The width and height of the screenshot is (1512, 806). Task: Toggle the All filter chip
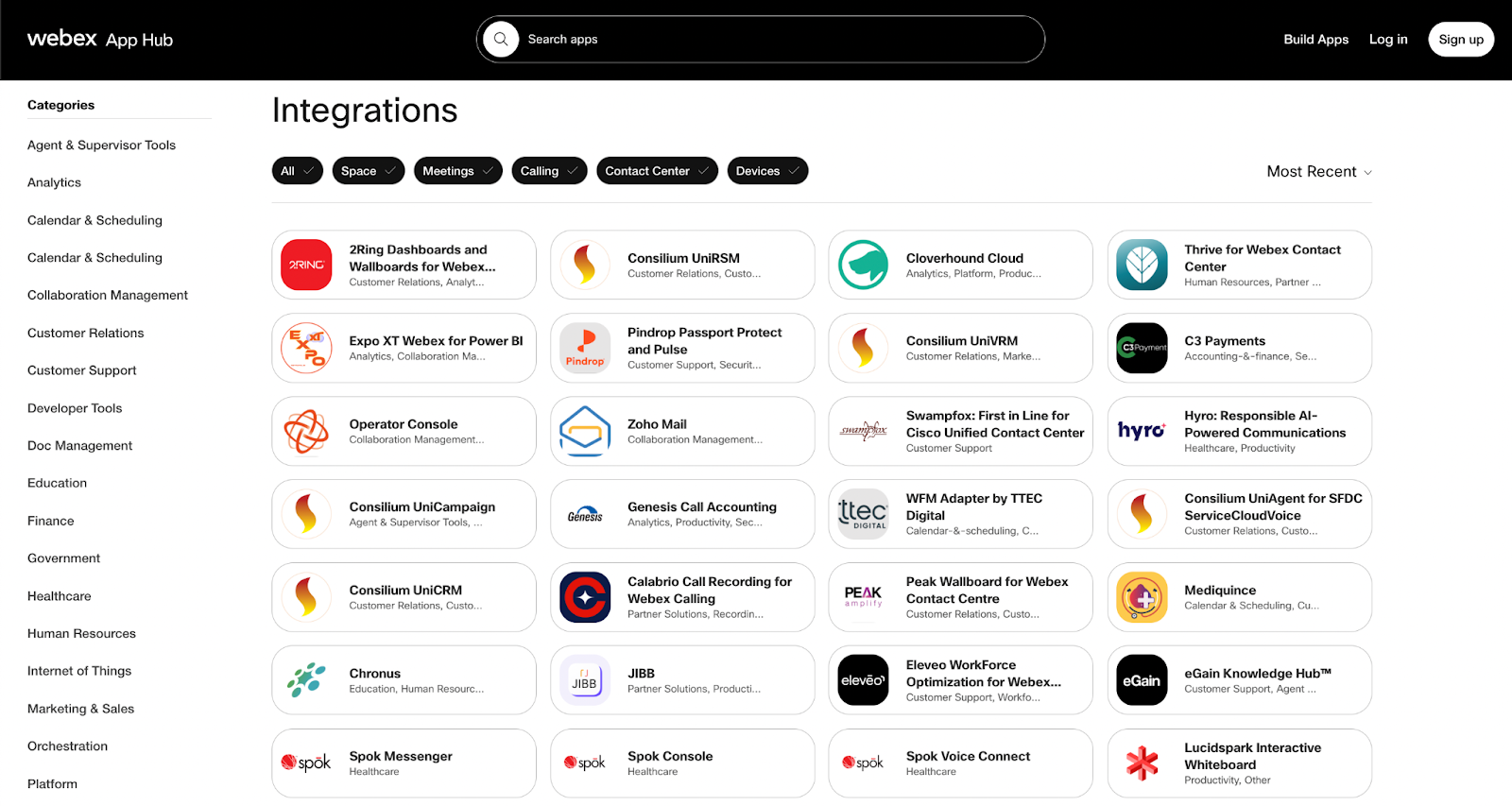click(298, 171)
